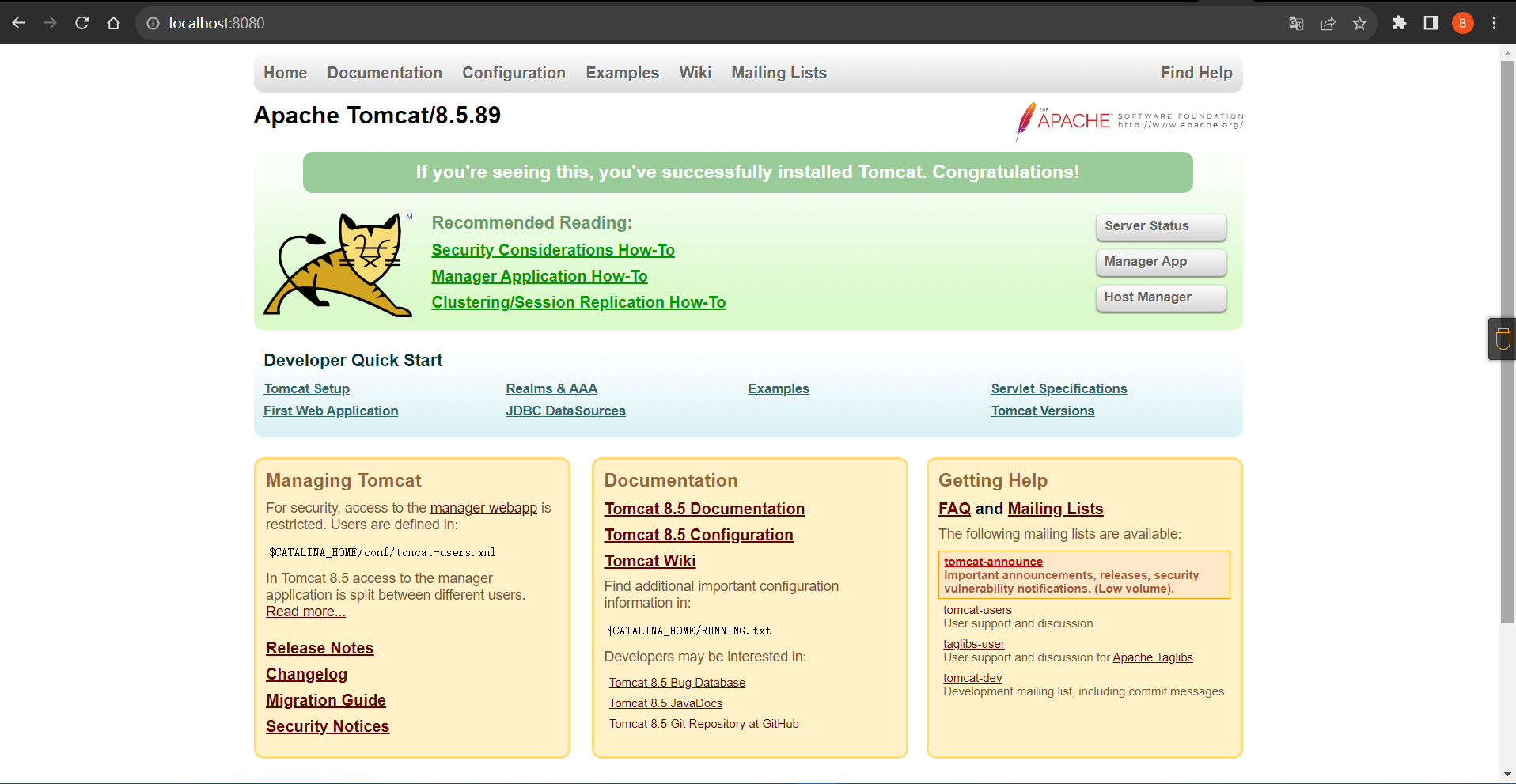Open the browser home page icon
1516x784 pixels.
click(x=113, y=23)
